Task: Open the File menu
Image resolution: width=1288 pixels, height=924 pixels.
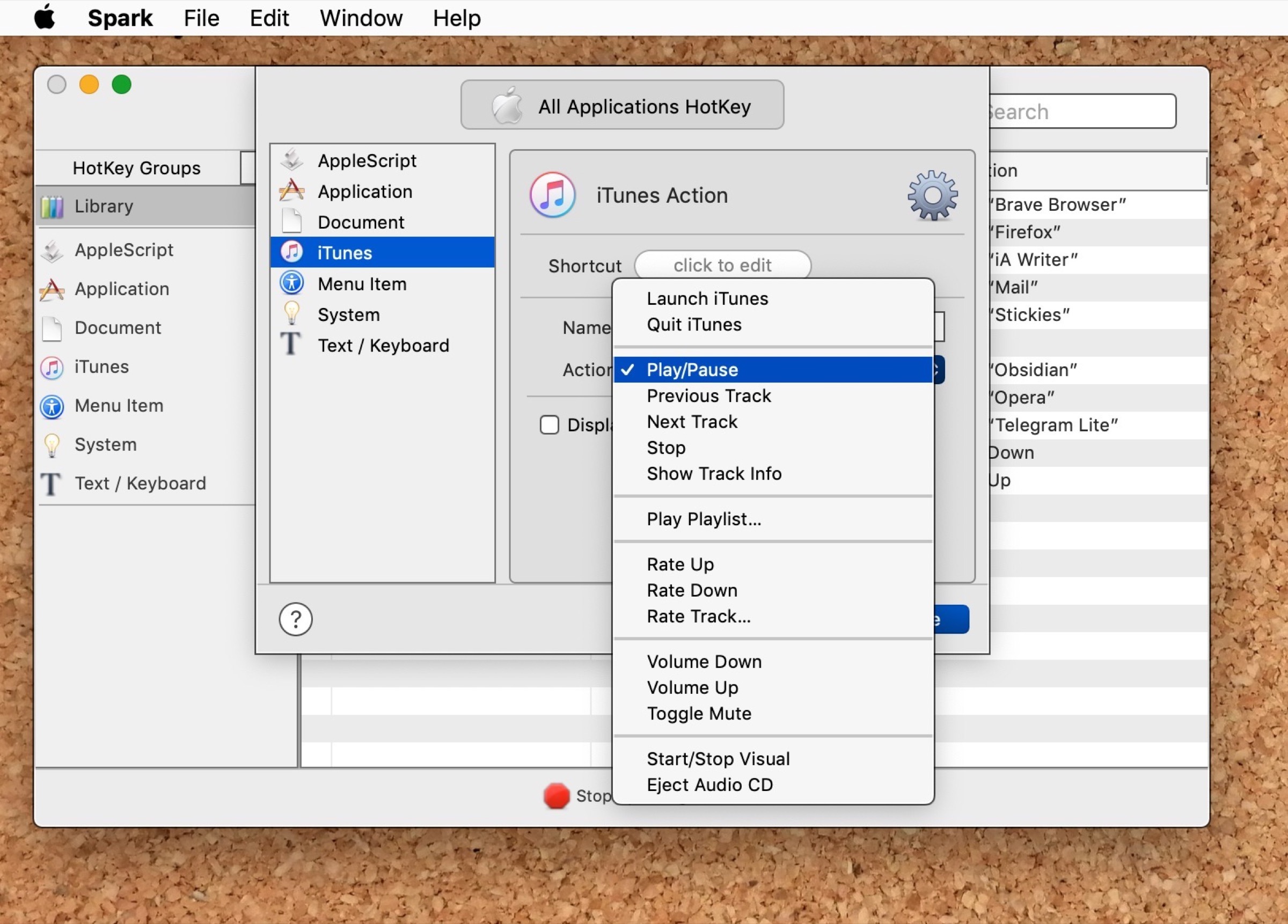Action: pyautogui.click(x=201, y=18)
